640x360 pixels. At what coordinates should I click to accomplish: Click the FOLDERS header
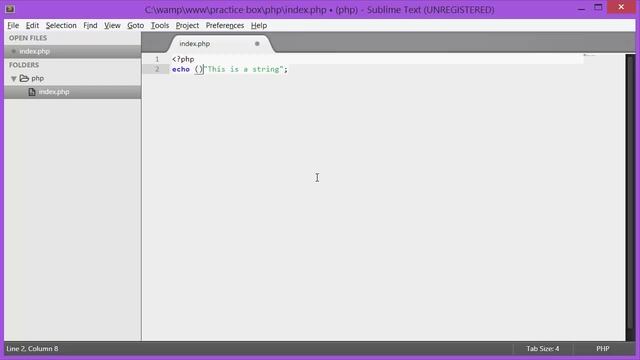tap(24, 65)
